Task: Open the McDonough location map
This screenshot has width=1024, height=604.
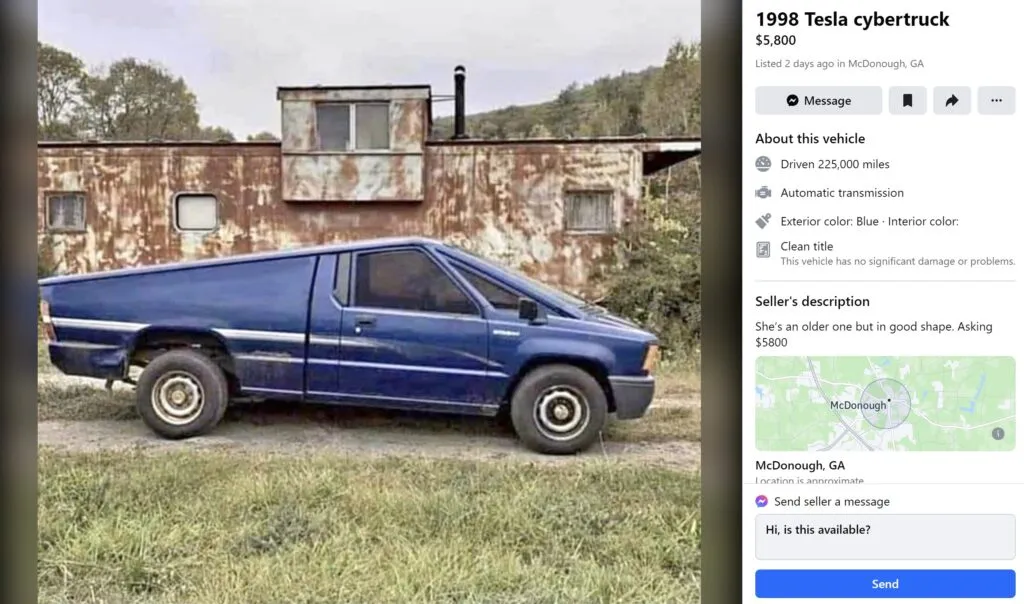Action: coord(885,404)
